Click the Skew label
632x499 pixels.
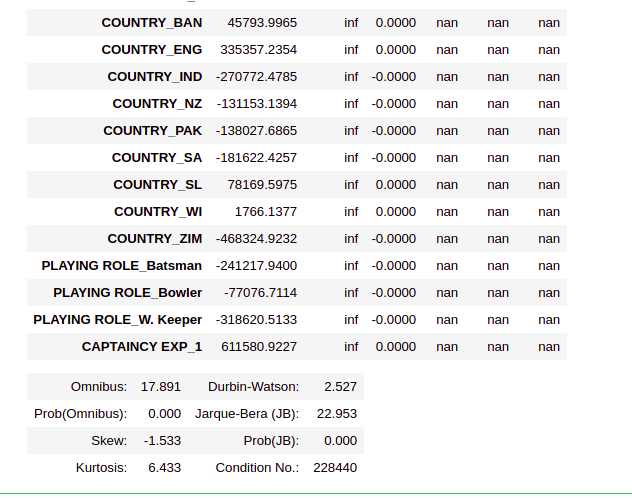(x=109, y=441)
